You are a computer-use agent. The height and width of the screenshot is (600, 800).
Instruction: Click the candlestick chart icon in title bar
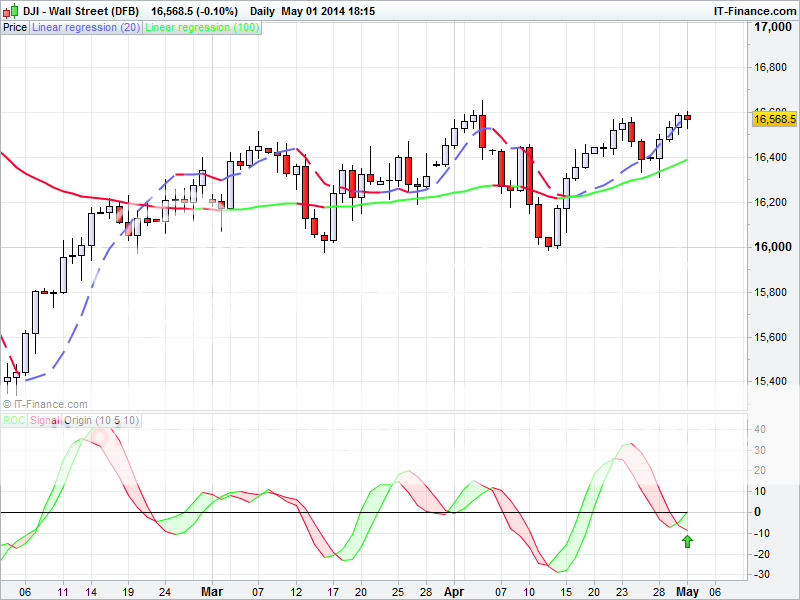pos(10,10)
